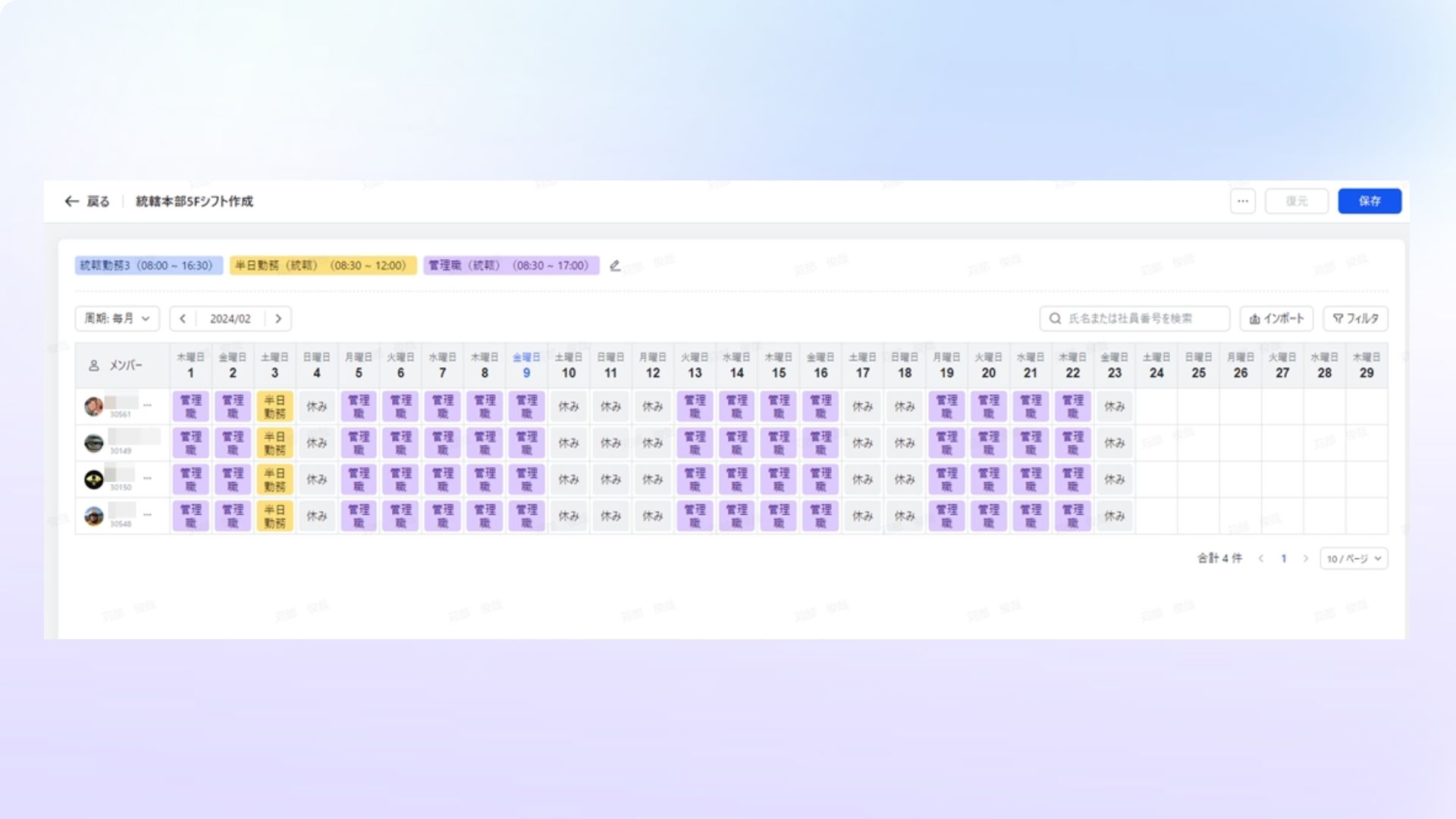This screenshot has height=819, width=1456.
Task: Select the purple 管理職 shift tag
Action: 510,265
